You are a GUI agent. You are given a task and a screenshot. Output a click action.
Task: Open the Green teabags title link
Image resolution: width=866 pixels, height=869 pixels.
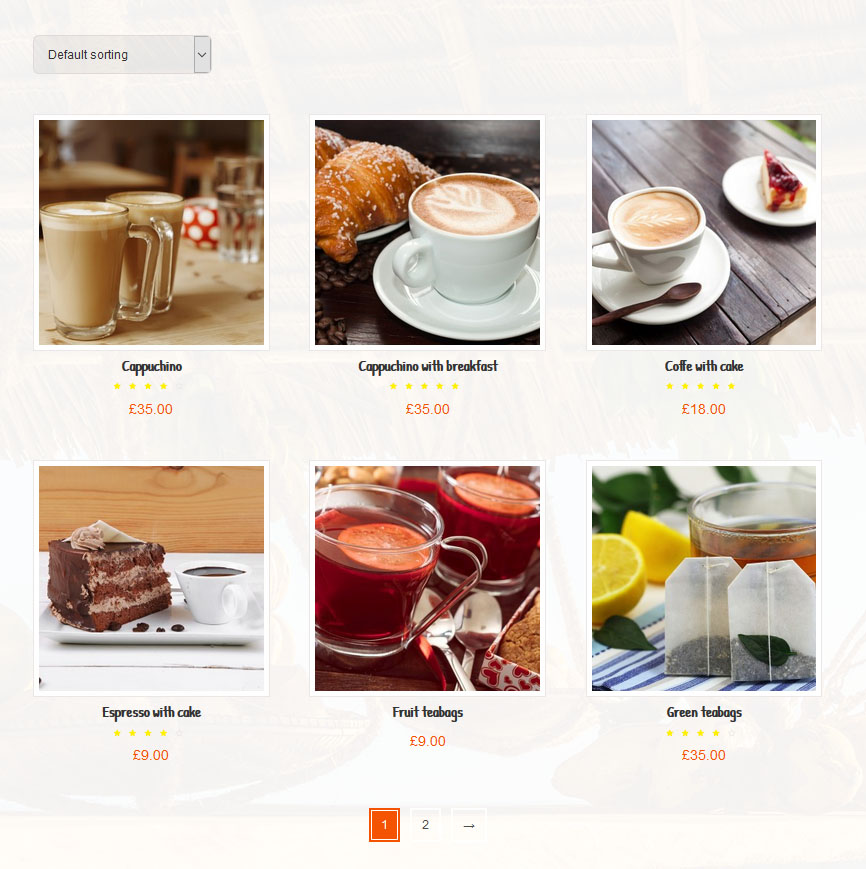pyautogui.click(x=704, y=712)
